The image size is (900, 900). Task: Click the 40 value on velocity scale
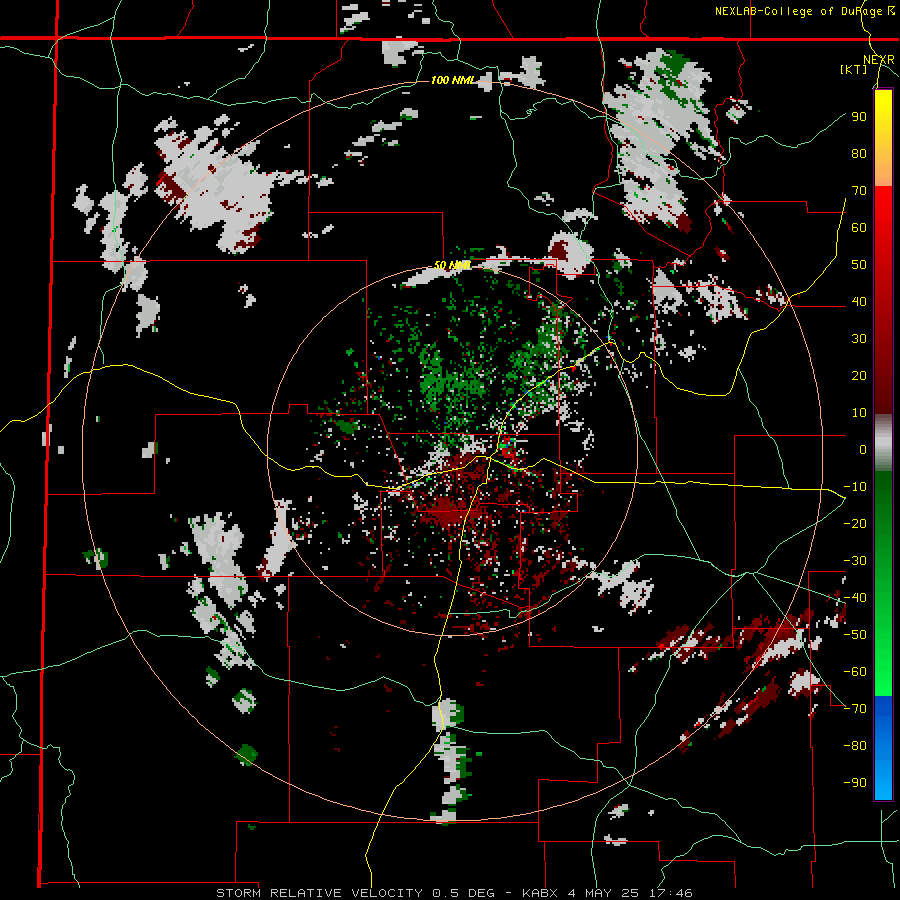[859, 302]
